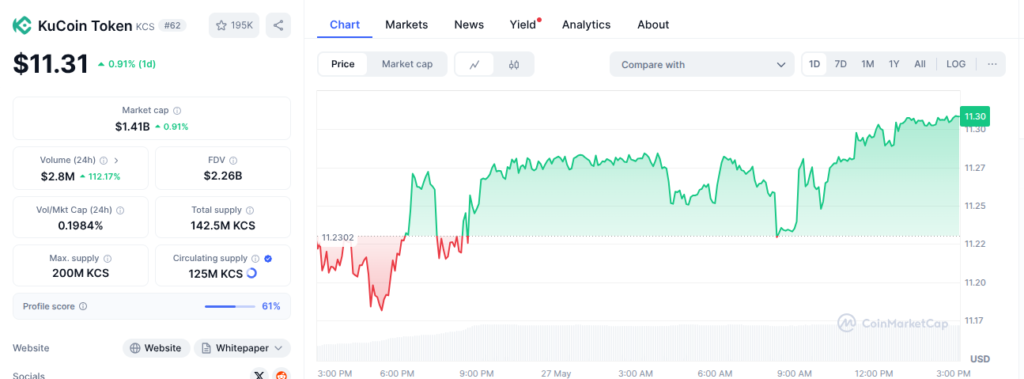Expand the Volume (24h) chevron
The image size is (1024, 379).
(116, 160)
